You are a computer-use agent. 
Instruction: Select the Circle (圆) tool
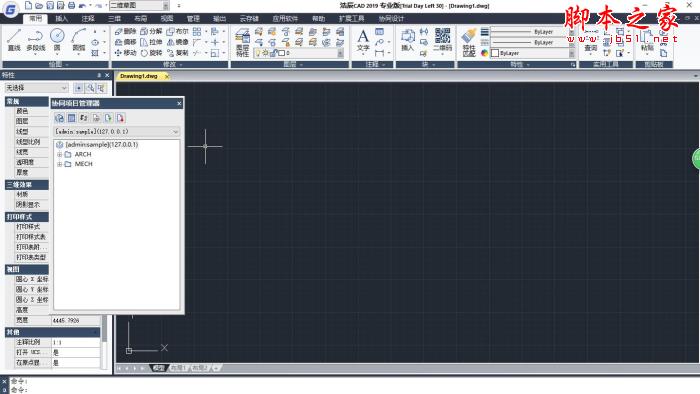click(57, 40)
